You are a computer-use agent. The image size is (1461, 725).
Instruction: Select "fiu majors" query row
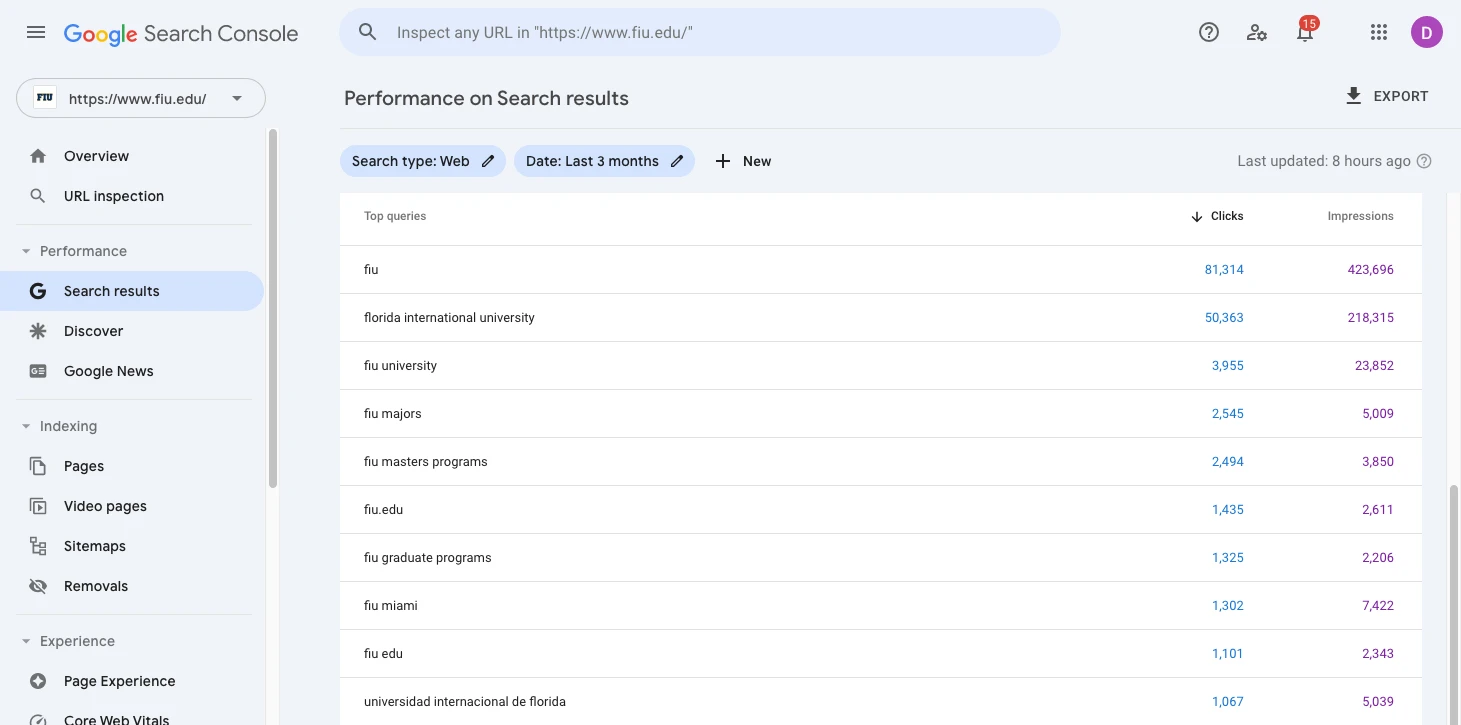tap(880, 414)
